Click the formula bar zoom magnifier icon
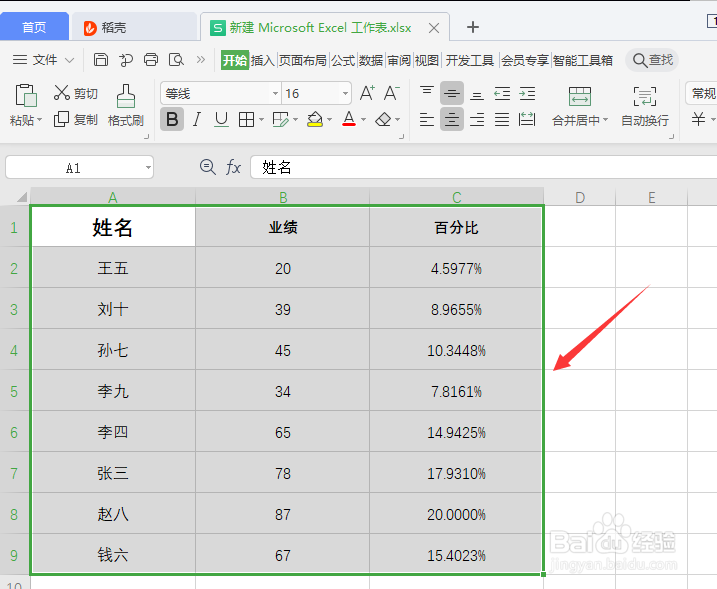Screen dimensions: 717x589 208,167
